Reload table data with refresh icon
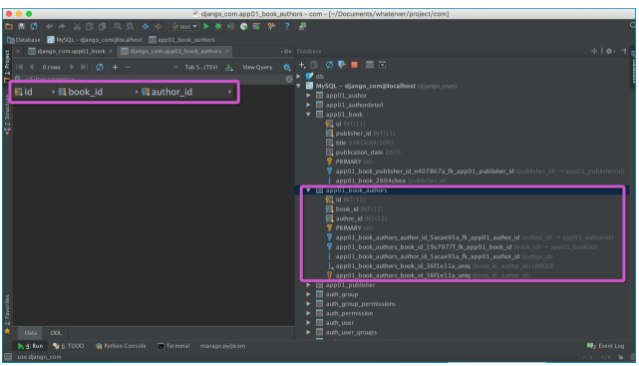 (99, 67)
